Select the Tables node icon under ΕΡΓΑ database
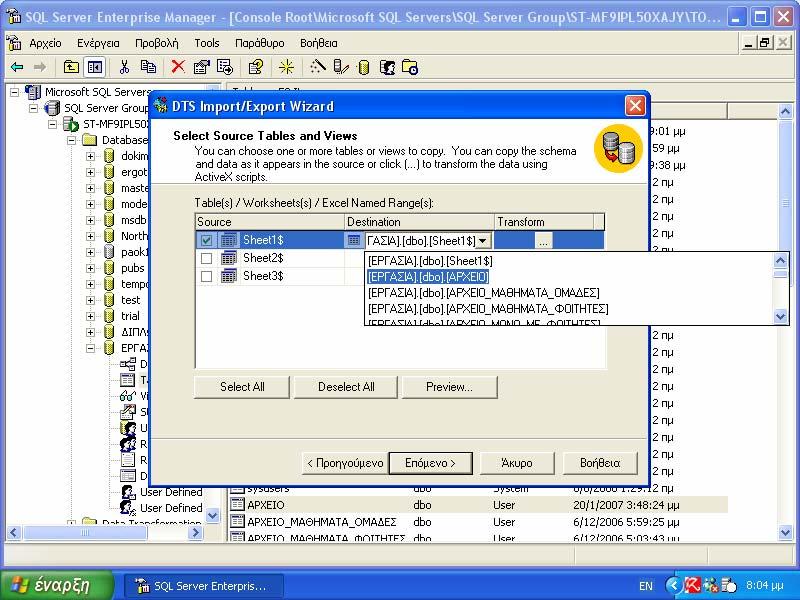 pyautogui.click(x=128, y=380)
